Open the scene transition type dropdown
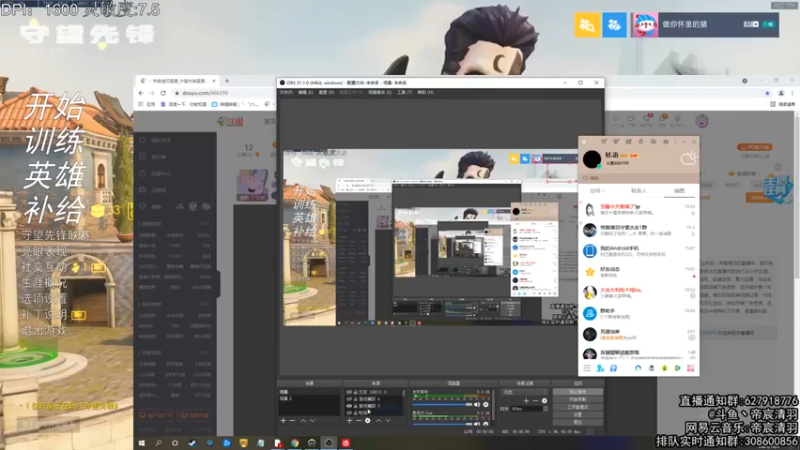 click(524, 392)
